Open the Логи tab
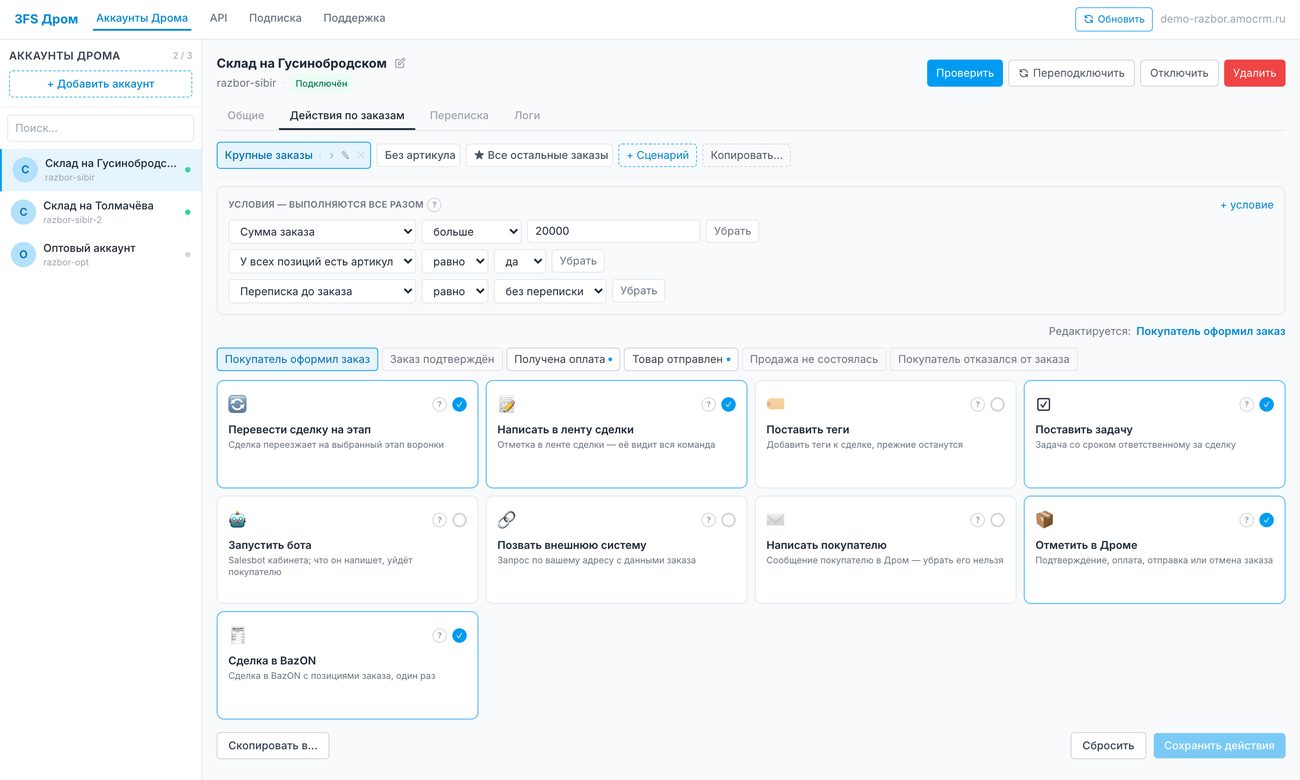The width and height of the screenshot is (1300, 780). click(x=527, y=116)
